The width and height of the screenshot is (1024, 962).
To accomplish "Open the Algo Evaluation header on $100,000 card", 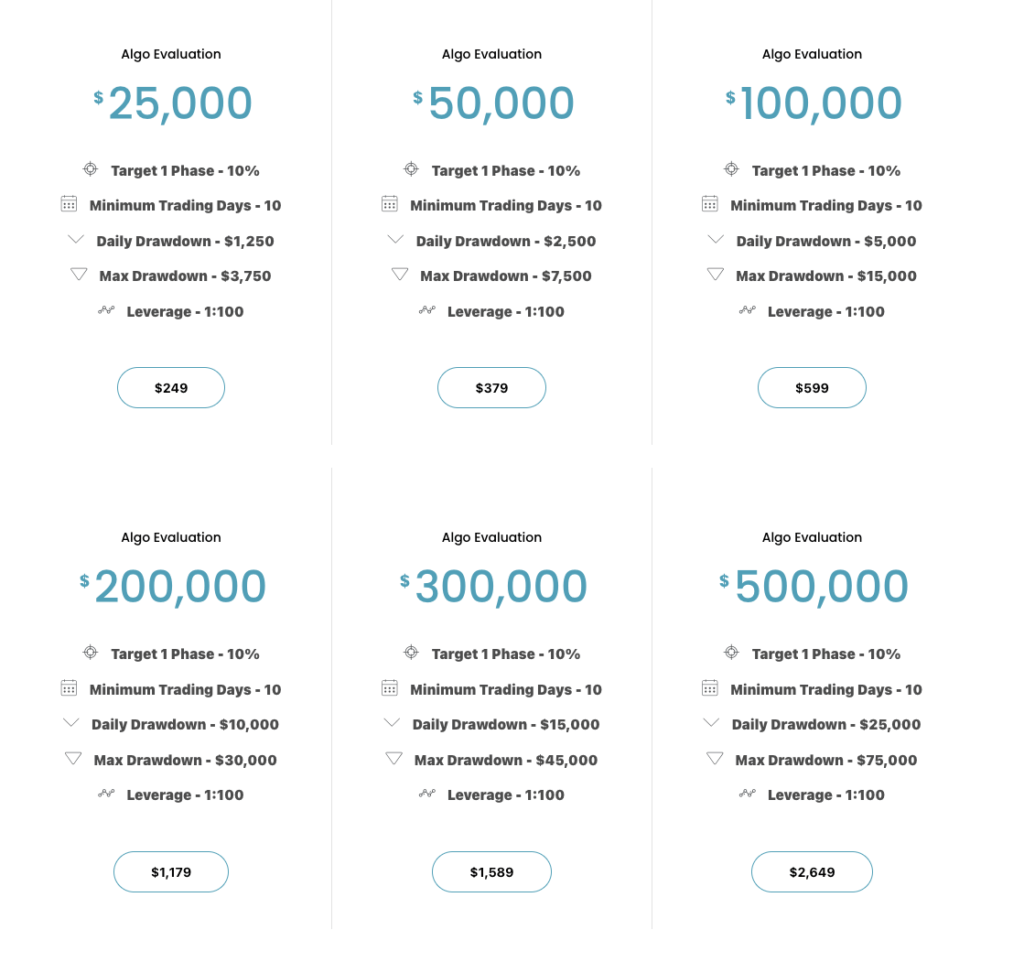I will point(812,53).
